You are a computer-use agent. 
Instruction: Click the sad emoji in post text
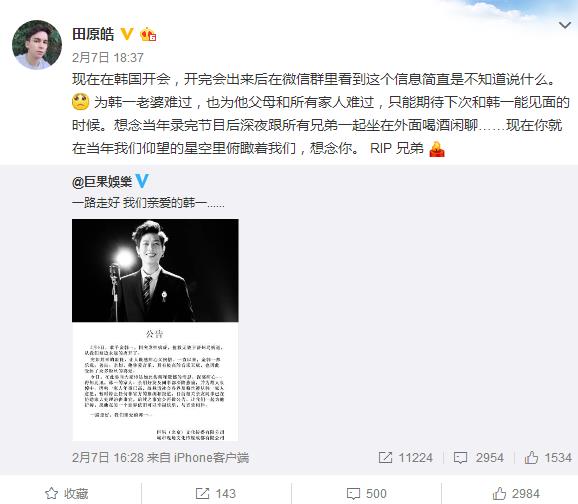(x=80, y=102)
